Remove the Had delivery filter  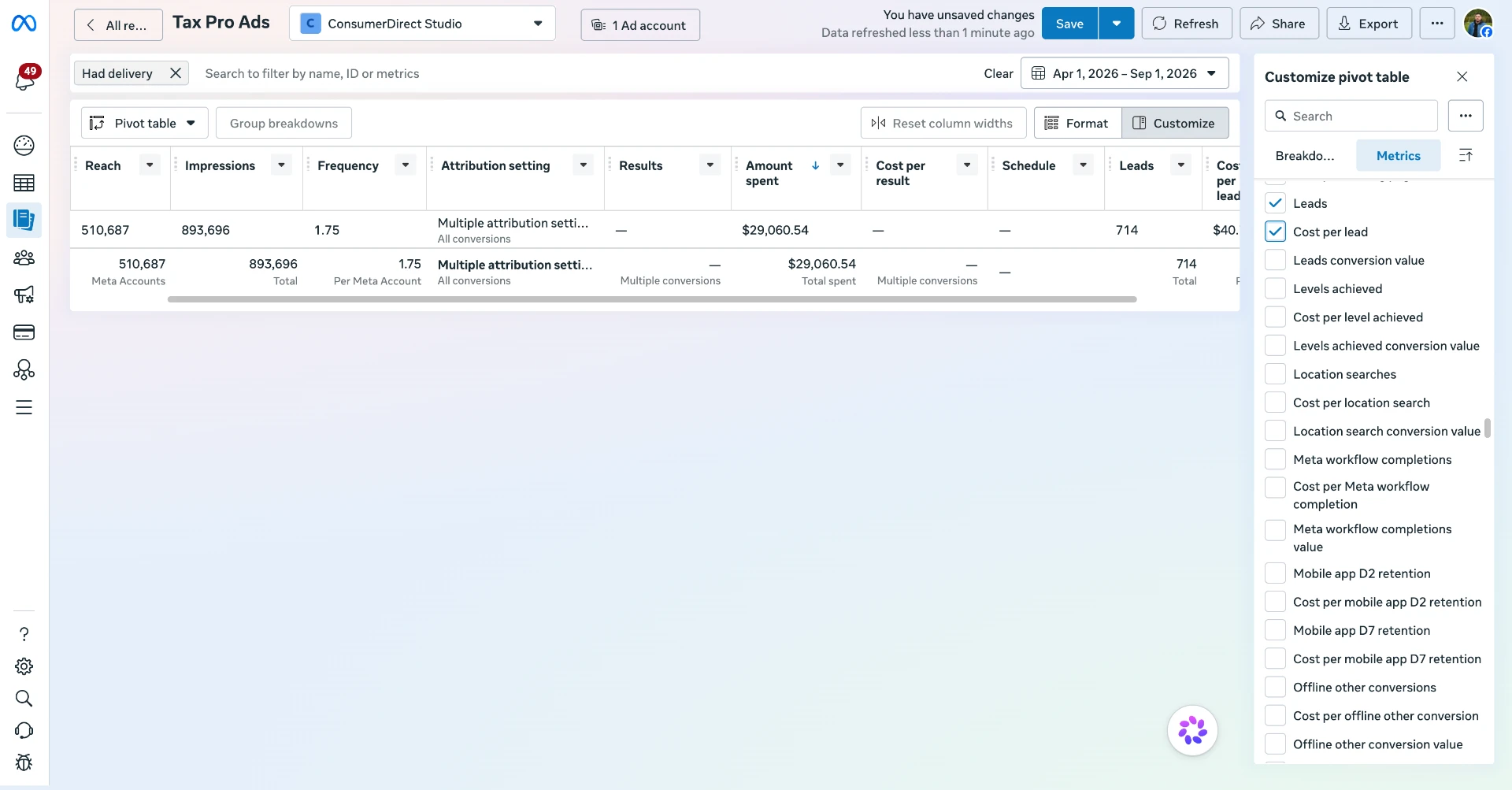(x=176, y=73)
